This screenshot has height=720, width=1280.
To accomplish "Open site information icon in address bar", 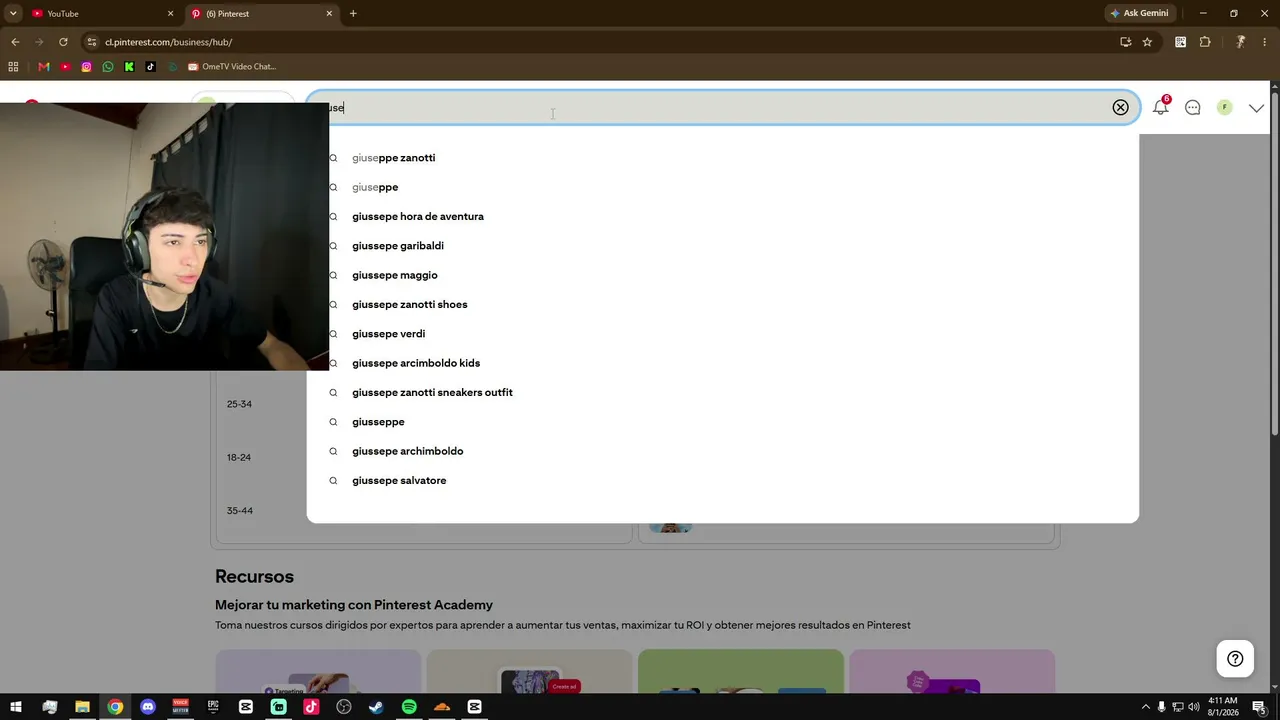I will (x=92, y=42).
